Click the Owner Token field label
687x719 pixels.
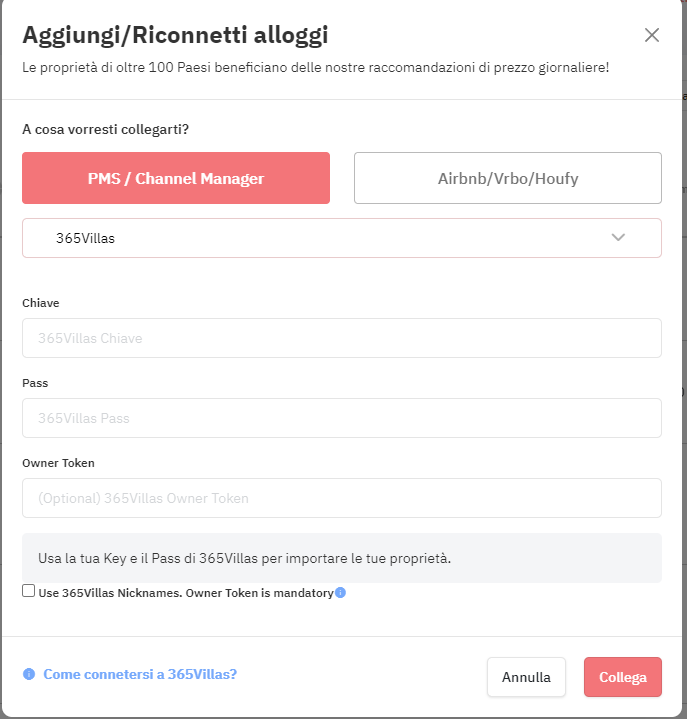tap(58, 463)
